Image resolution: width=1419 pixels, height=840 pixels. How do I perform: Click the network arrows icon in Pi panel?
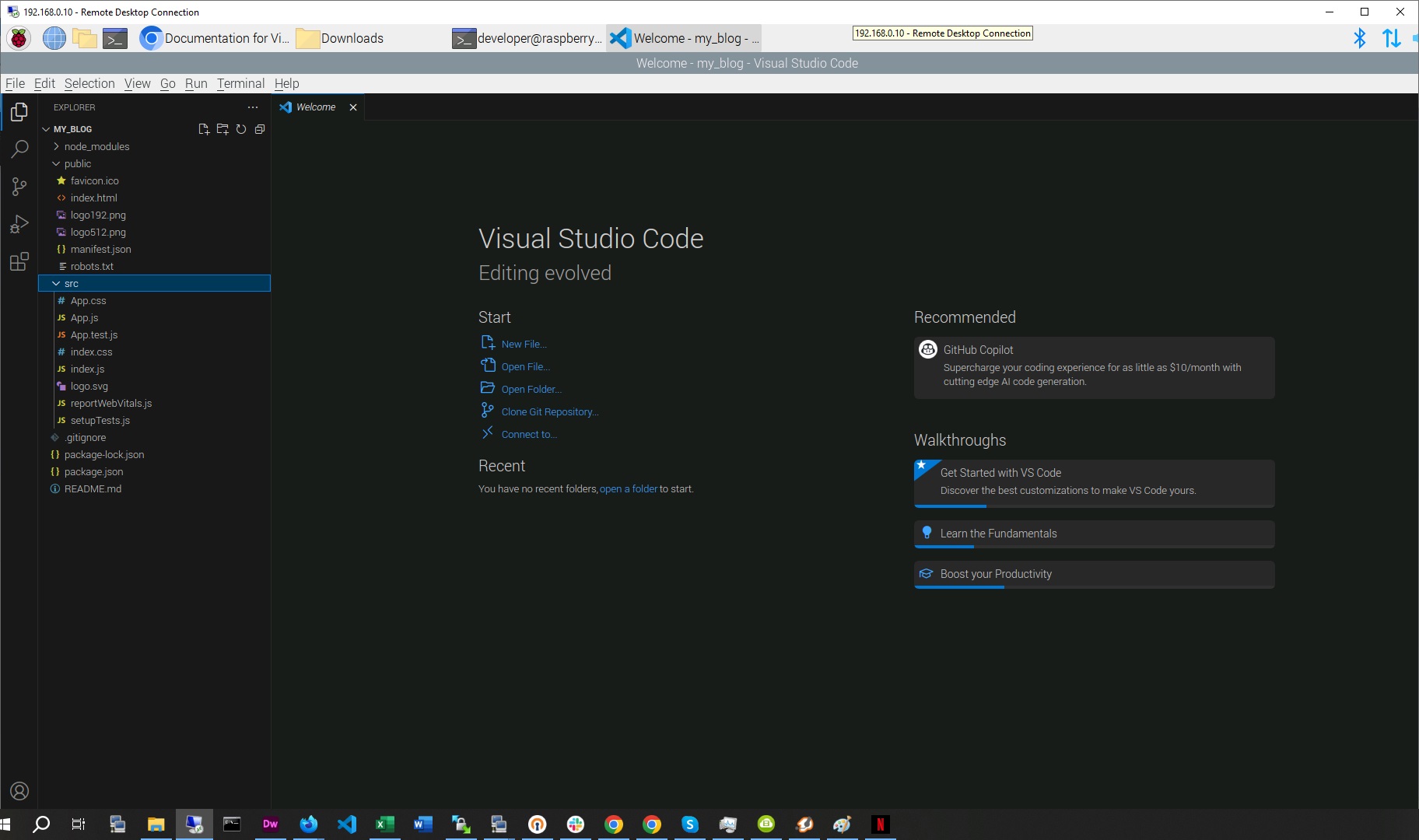[1391, 38]
